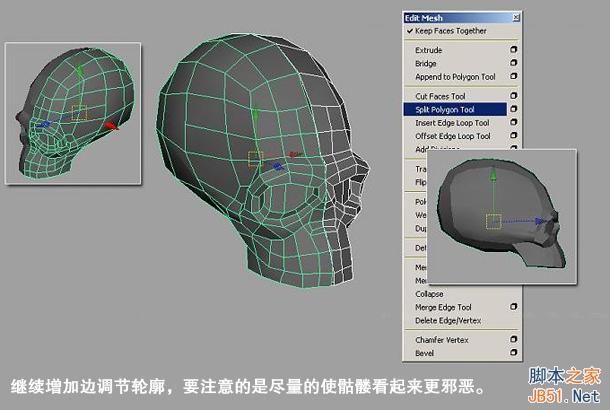
Task: Select Append to Polygon Tool
Action: click(x=455, y=77)
